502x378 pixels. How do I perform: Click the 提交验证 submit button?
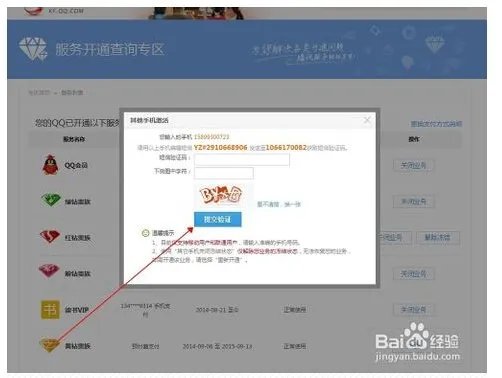tap(218, 219)
